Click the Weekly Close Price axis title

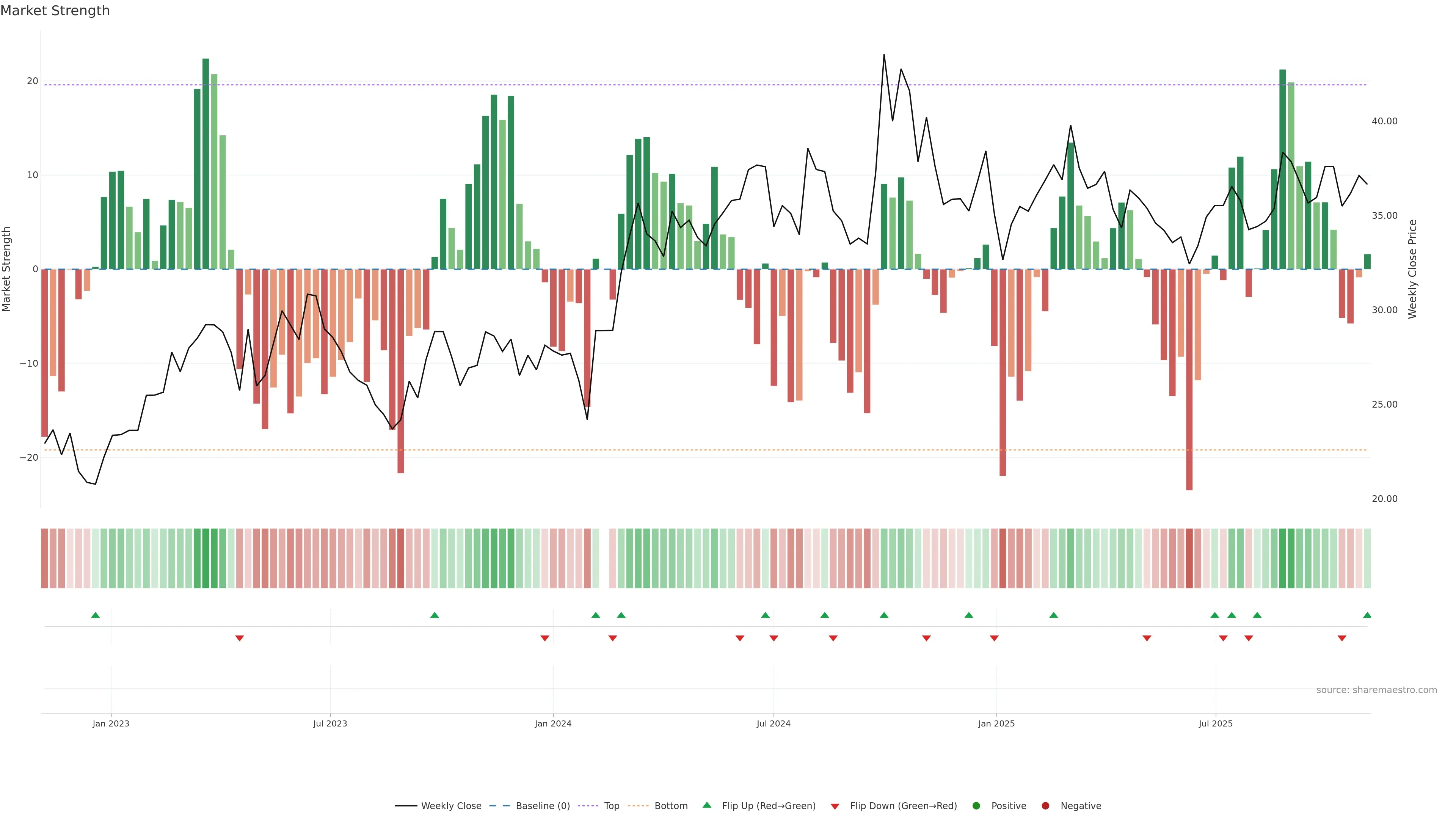point(1412,269)
